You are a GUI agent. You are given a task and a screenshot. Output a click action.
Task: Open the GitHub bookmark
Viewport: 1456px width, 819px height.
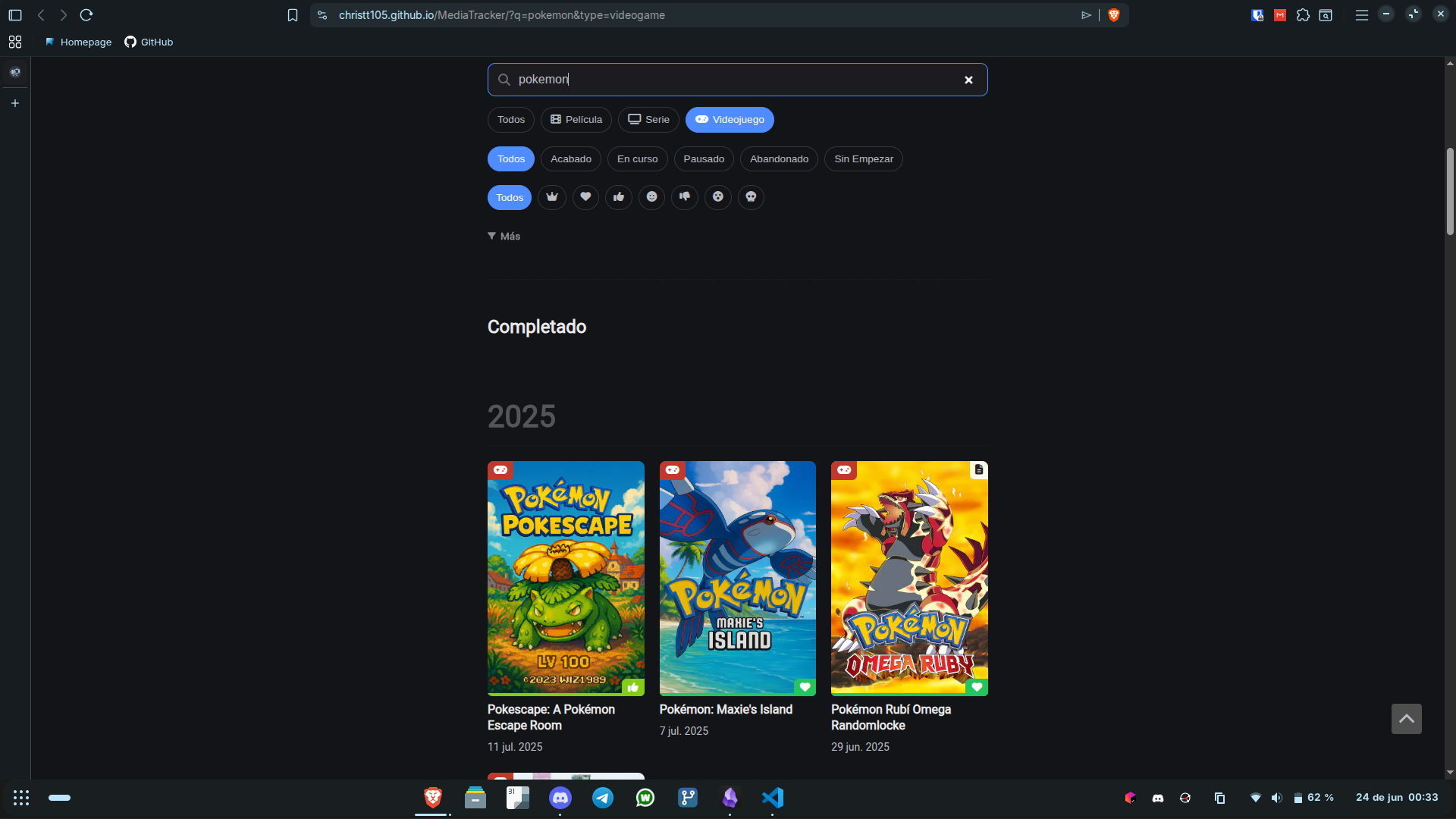(x=149, y=42)
